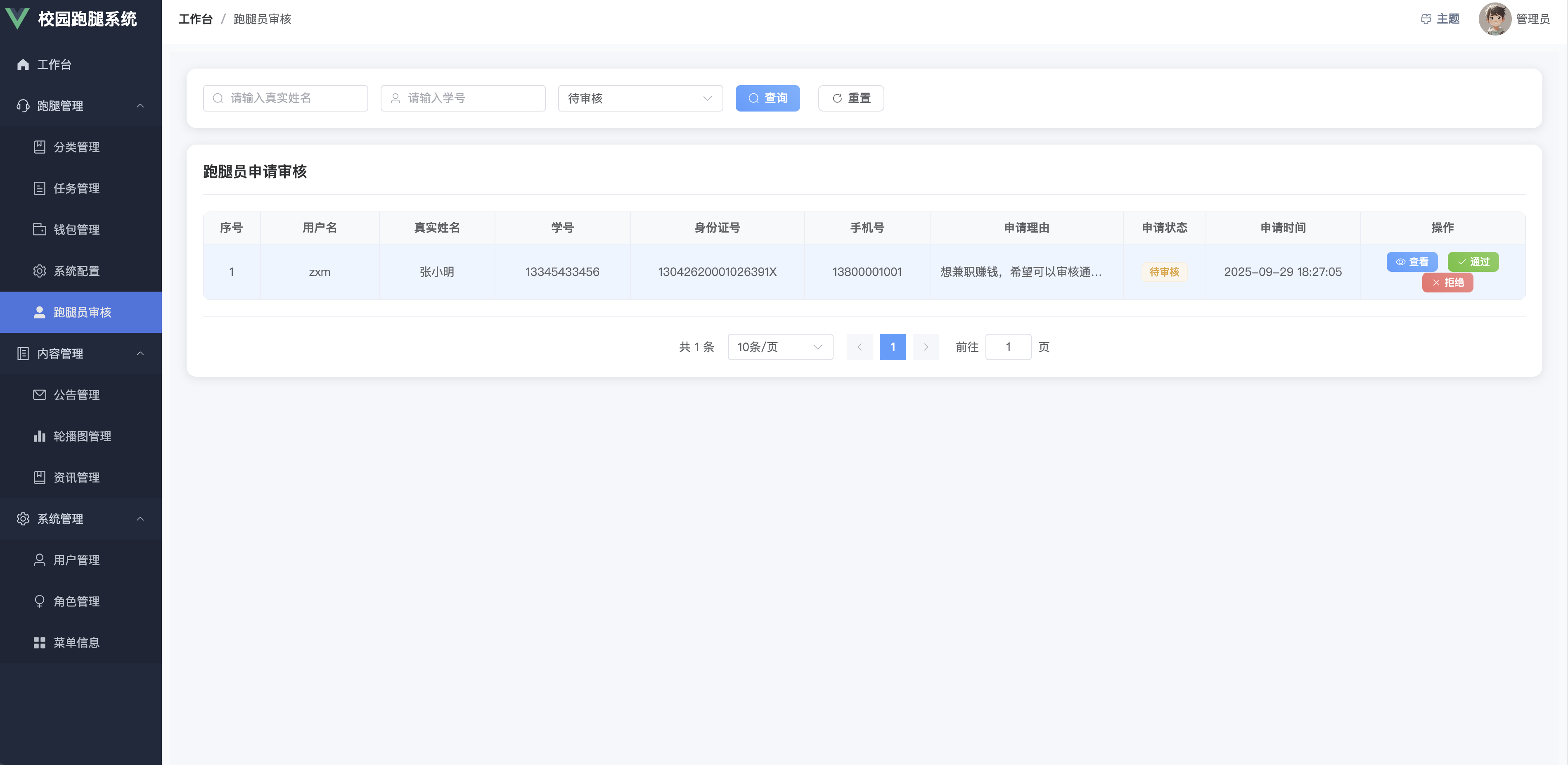Open 钱包管理 wallet management menu item
Viewport: 1568px width, 765px height.
(x=77, y=230)
